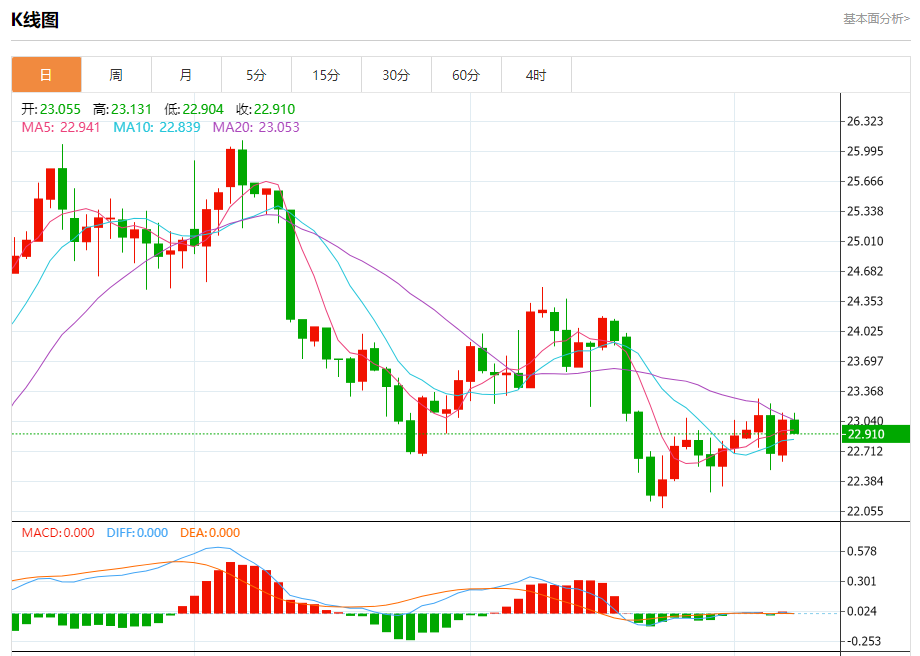Open the 15分 interval tab

coord(326,75)
